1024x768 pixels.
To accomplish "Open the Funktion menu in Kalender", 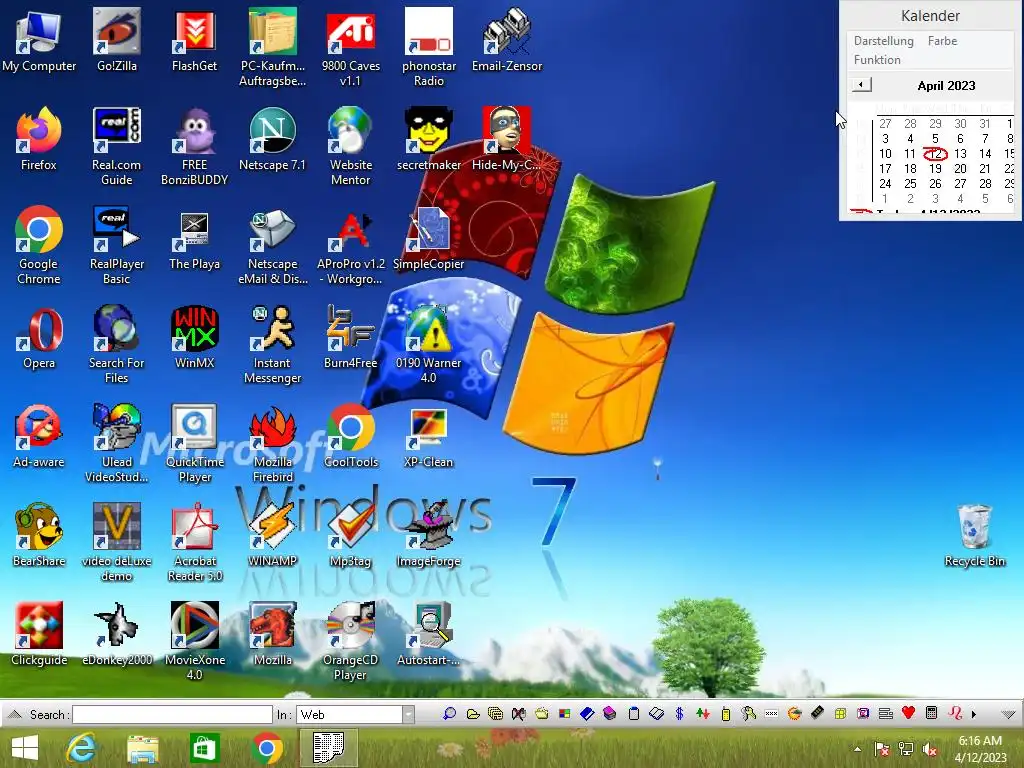I will (877, 59).
